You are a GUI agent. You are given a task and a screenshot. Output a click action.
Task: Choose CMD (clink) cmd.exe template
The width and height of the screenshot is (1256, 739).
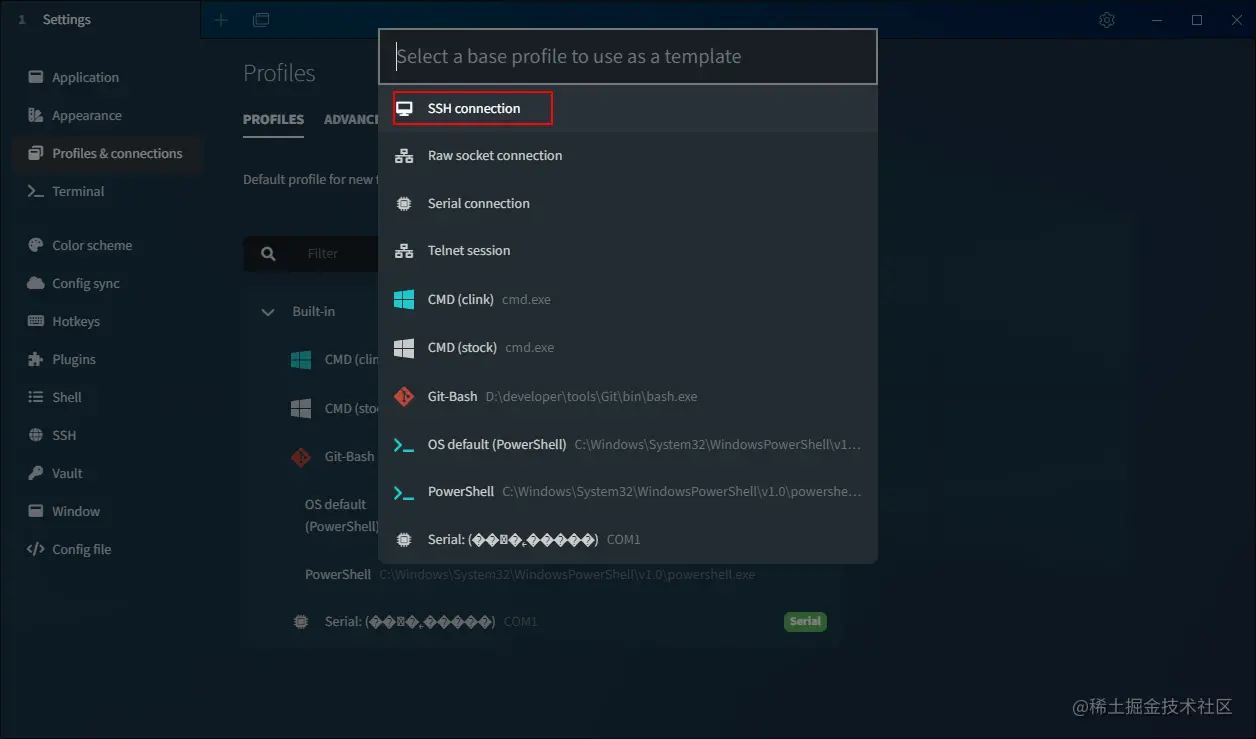tap(628, 299)
